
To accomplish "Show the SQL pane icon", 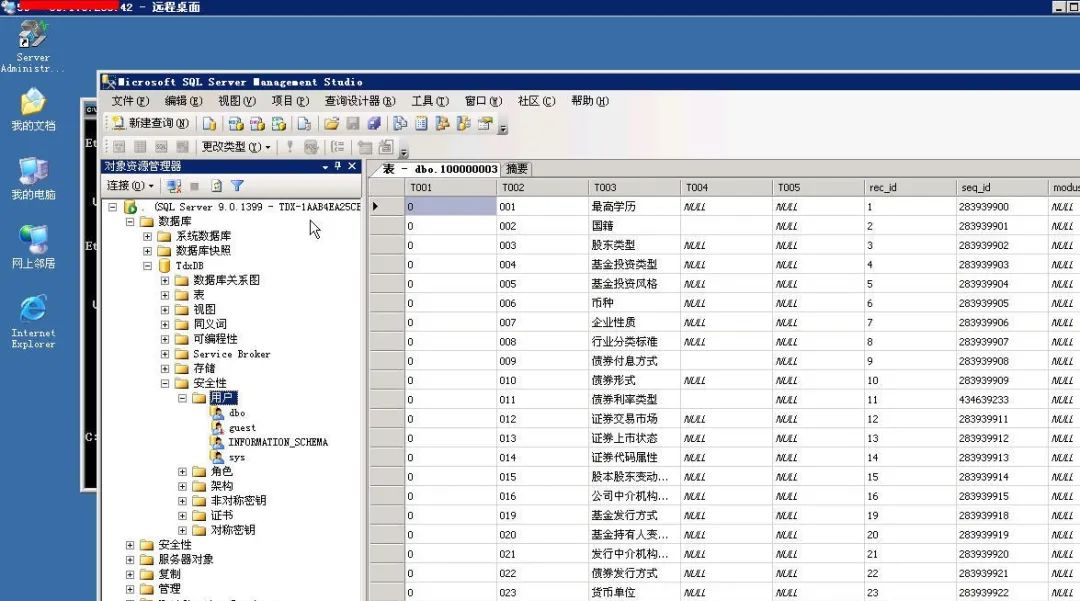I will [x=161, y=147].
